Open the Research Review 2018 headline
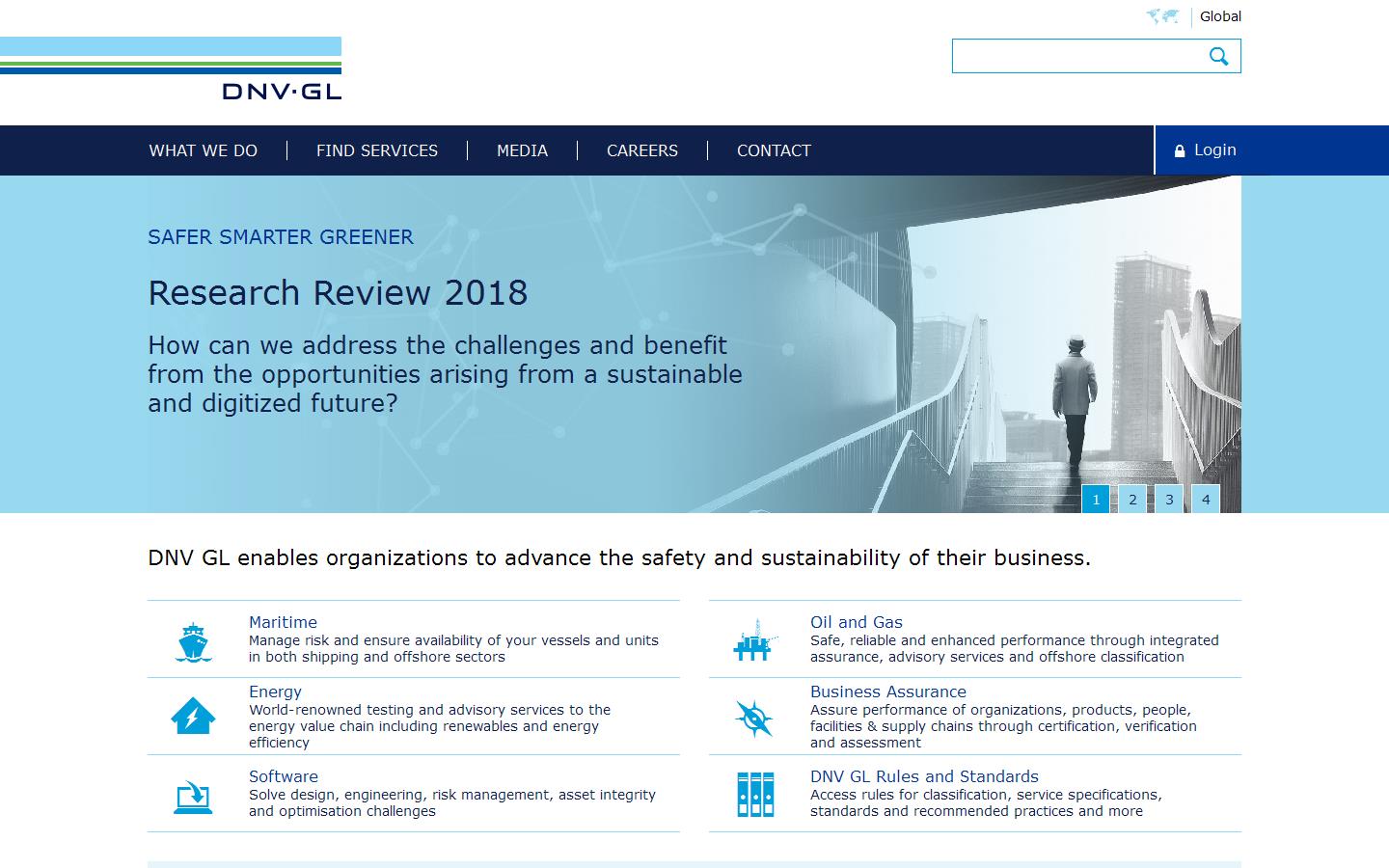This screenshot has width=1389, height=868. coord(338,292)
